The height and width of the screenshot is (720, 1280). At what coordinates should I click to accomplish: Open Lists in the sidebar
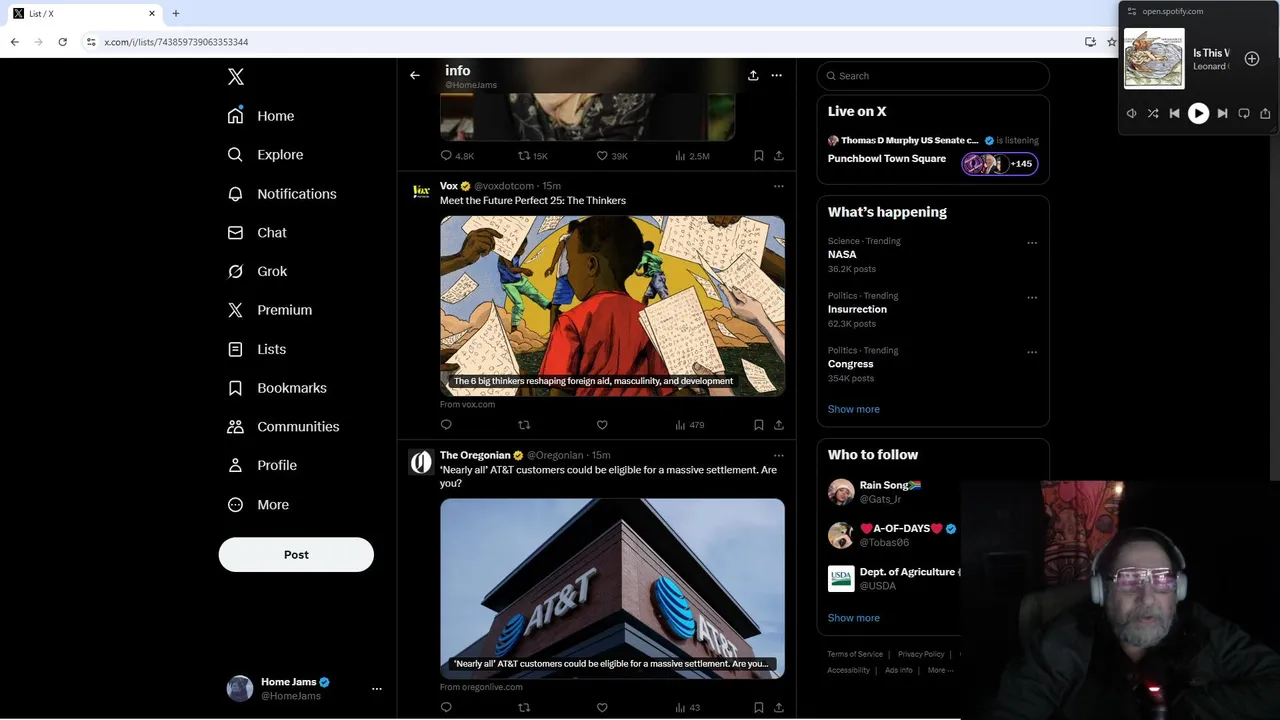click(257, 349)
